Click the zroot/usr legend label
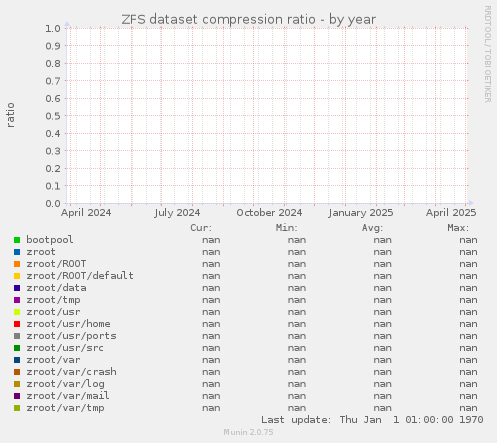This screenshot has height=443, width=497. click(x=53, y=312)
